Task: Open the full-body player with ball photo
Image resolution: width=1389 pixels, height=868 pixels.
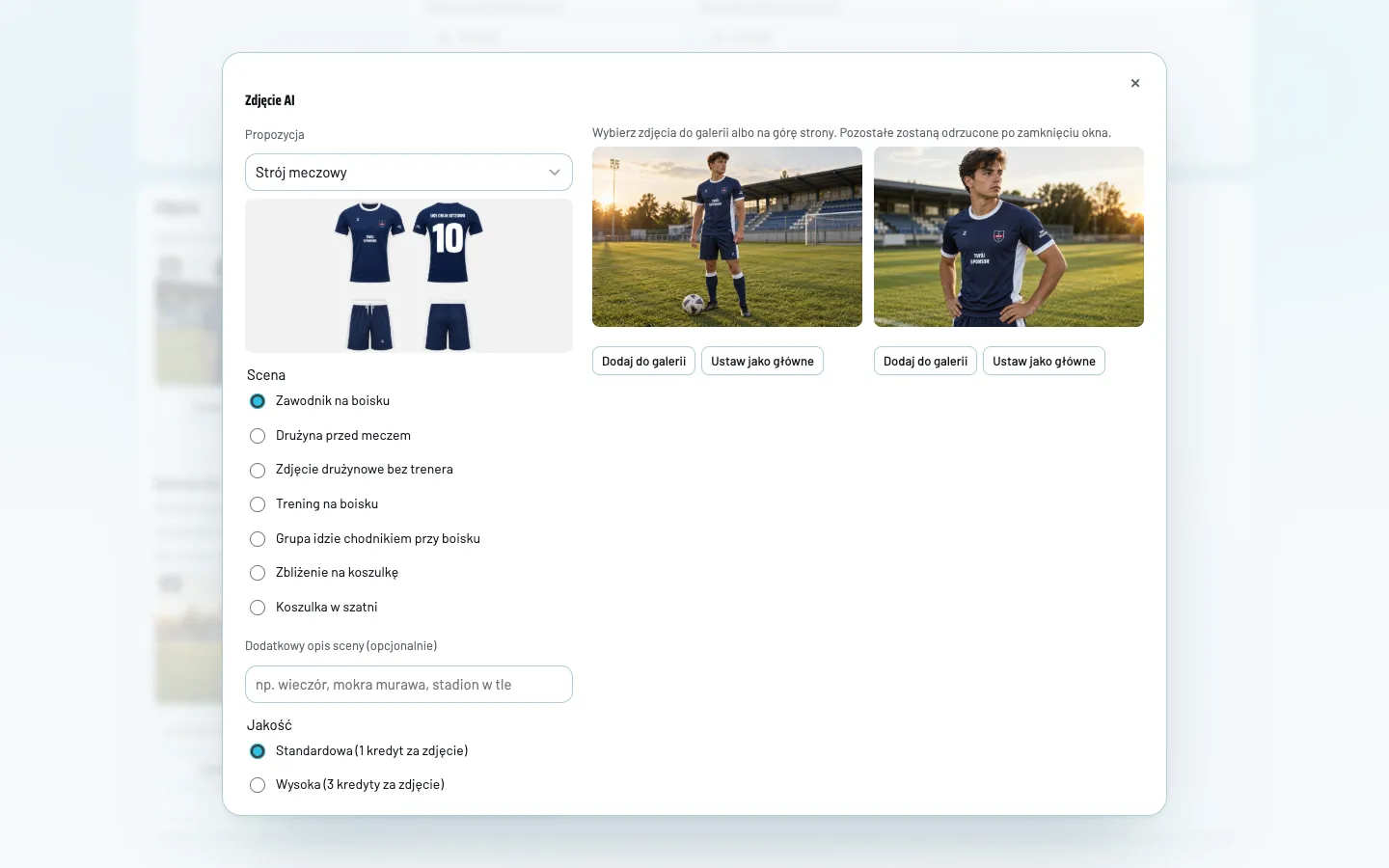Action: click(x=727, y=236)
